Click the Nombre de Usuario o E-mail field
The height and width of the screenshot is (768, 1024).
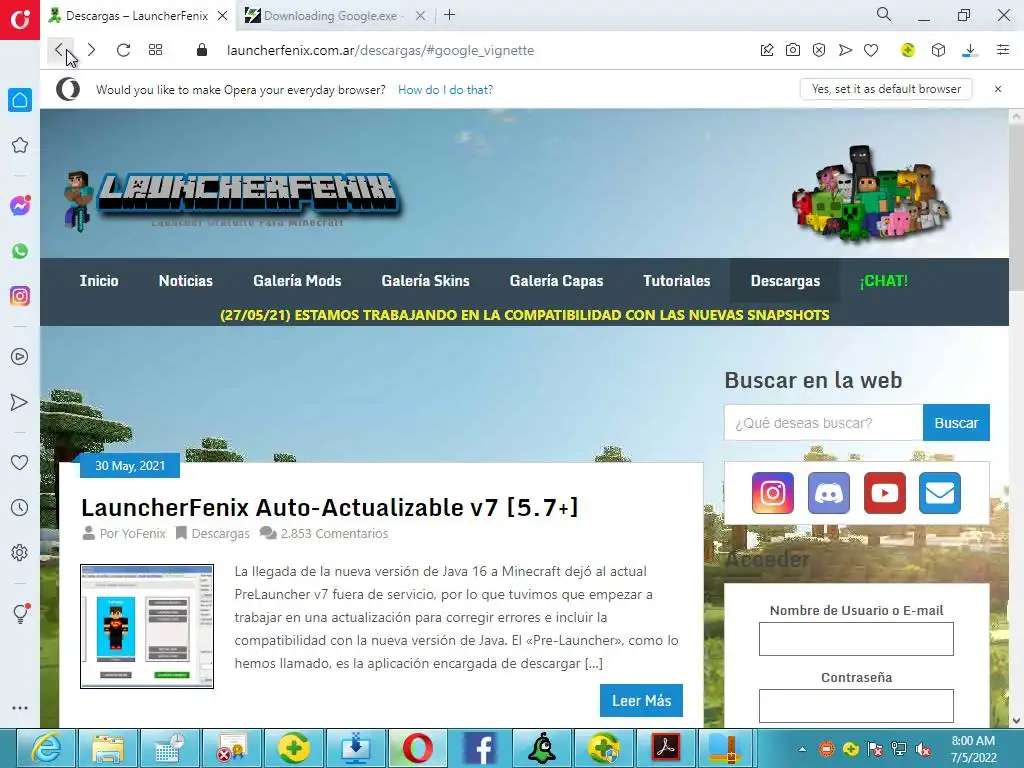pyautogui.click(x=856, y=639)
